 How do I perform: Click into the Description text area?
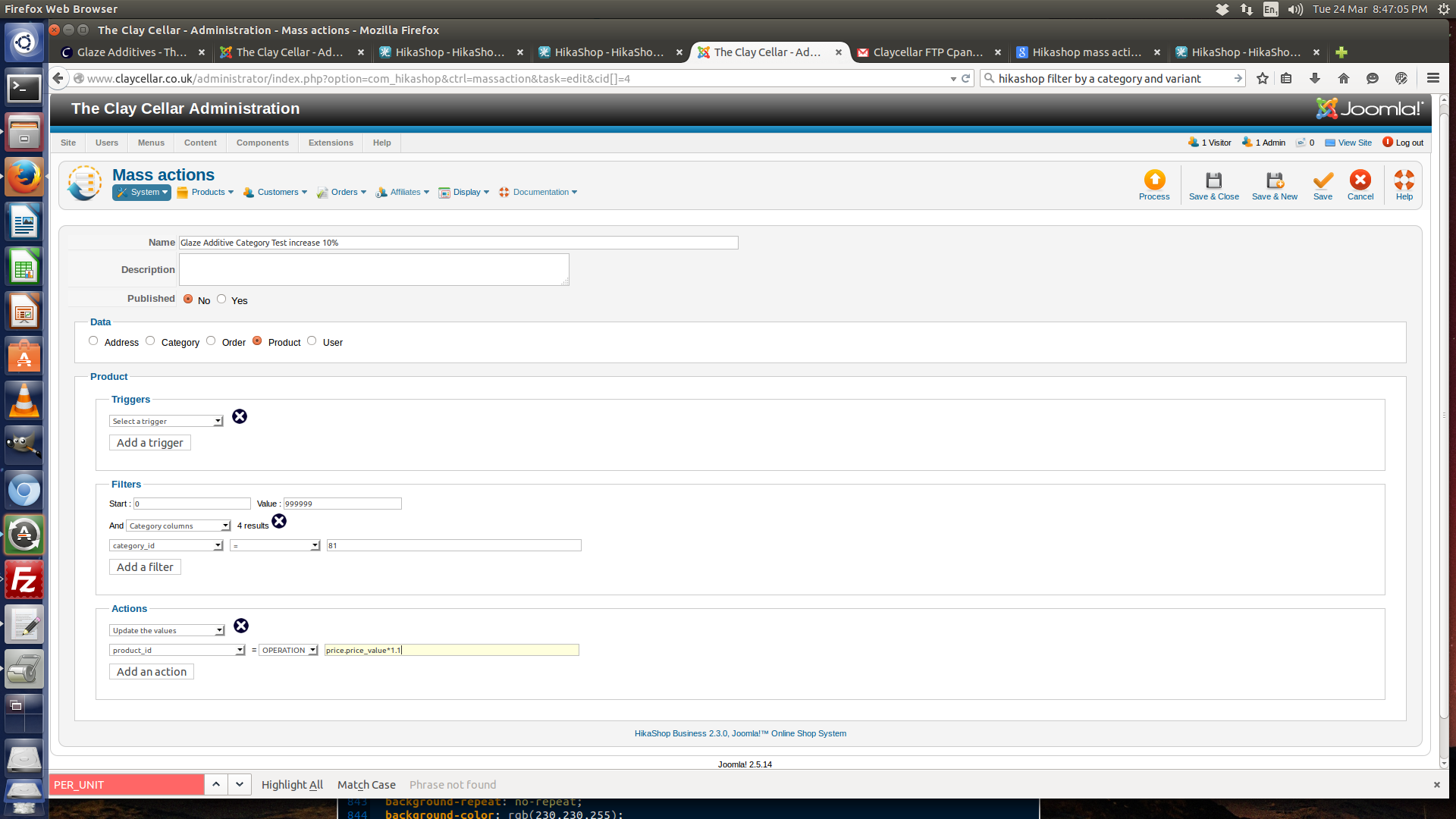(x=373, y=269)
